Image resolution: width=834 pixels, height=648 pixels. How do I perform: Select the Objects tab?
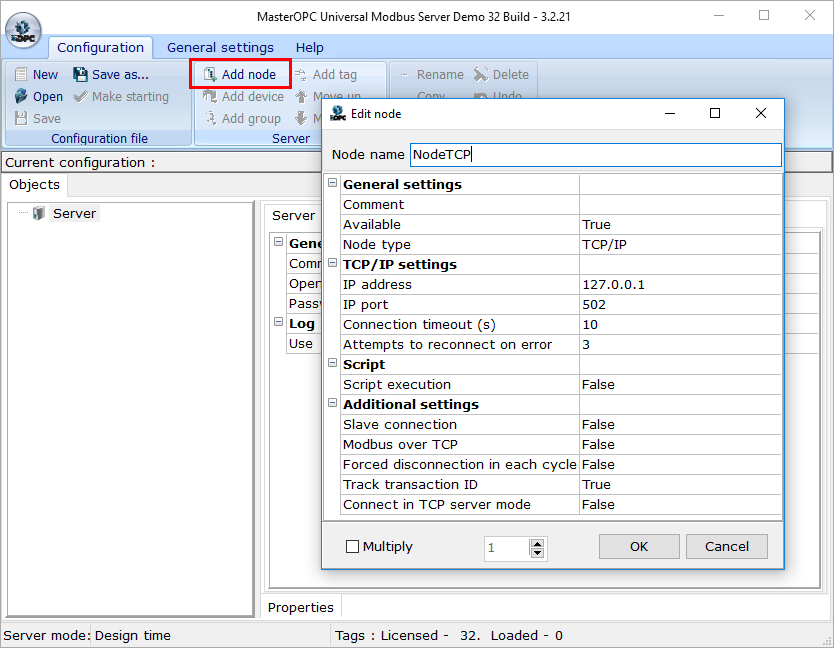(x=35, y=185)
